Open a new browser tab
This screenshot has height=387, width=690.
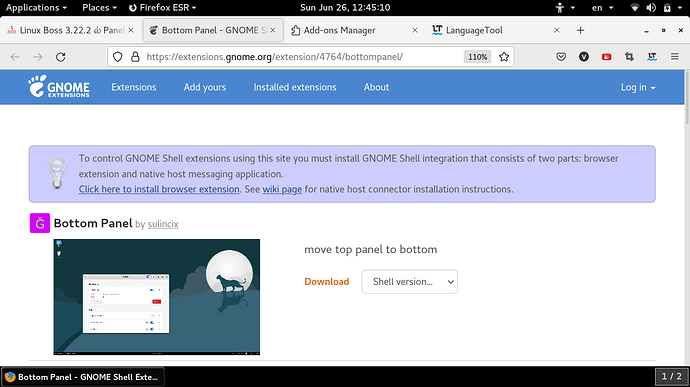(580, 30)
